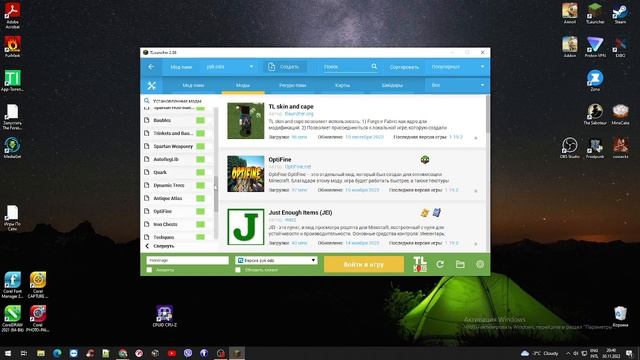
Task: Open the OptiFine author link
Action: (x=298, y=167)
